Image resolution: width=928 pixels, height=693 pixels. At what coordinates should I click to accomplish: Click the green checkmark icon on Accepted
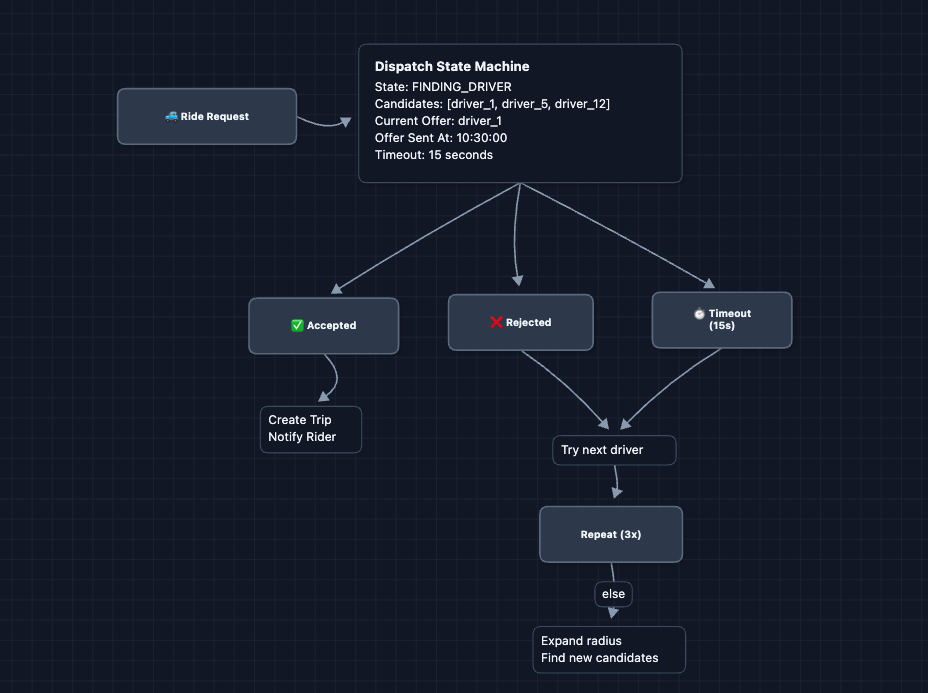[297, 326]
